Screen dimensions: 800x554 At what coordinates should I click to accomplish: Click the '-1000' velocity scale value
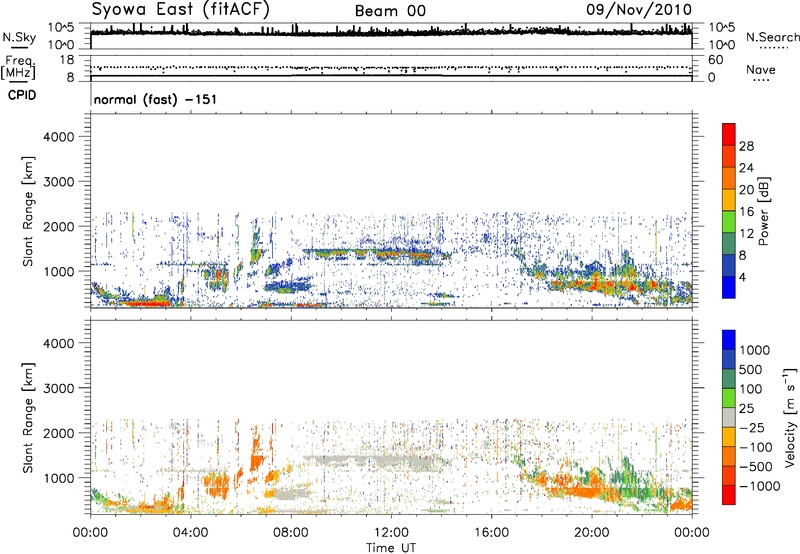pyautogui.click(x=759, y=486)
